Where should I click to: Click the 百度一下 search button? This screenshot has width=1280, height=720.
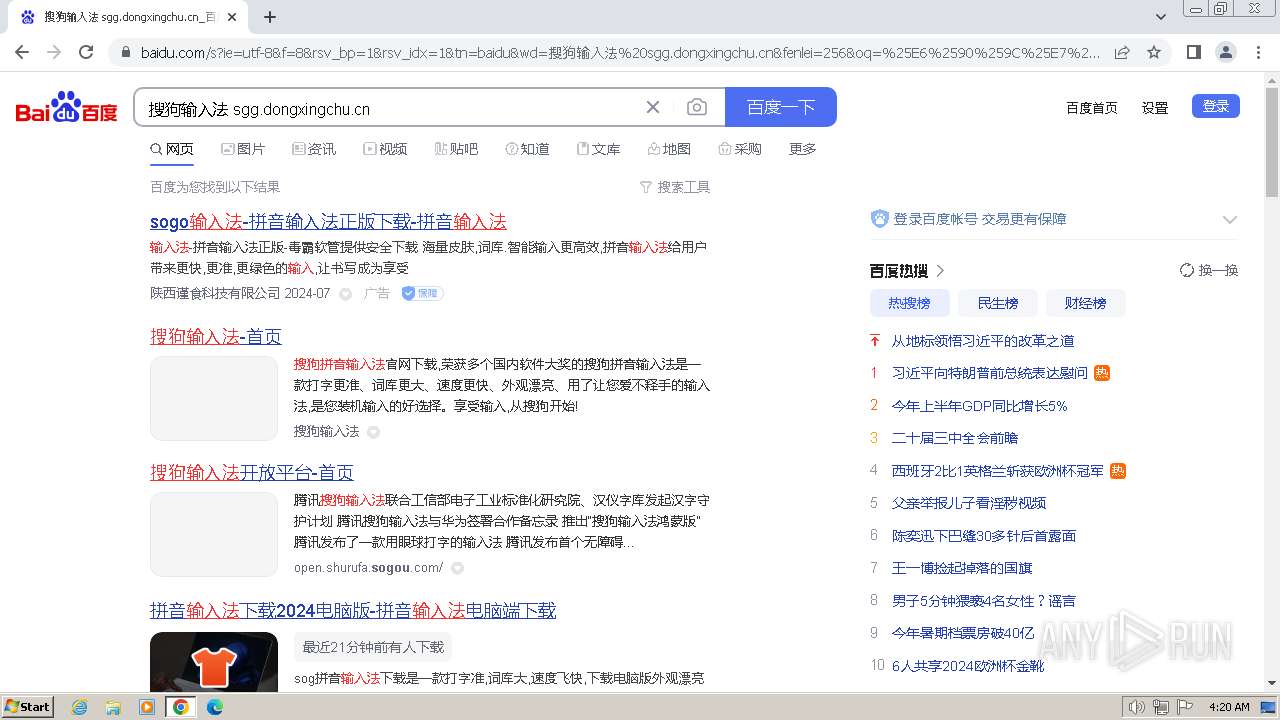[781, 107]
